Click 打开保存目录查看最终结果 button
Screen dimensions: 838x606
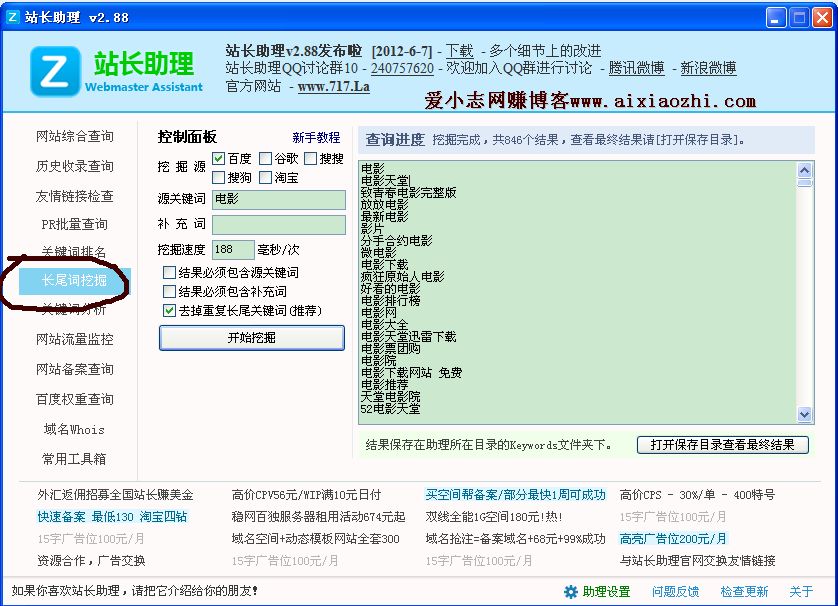click(723, 445)
